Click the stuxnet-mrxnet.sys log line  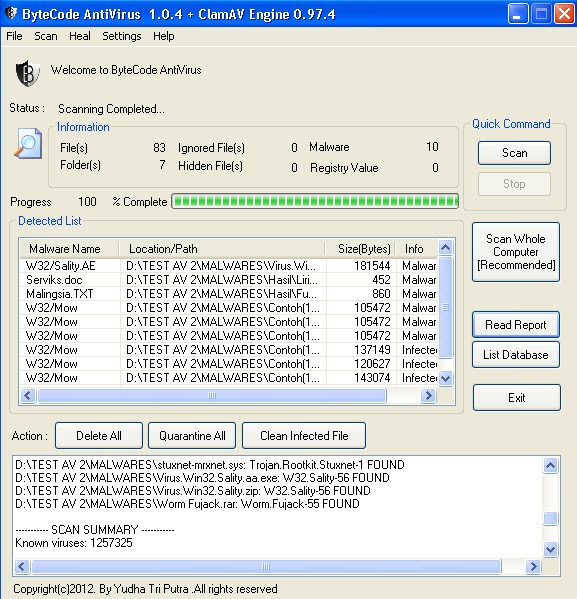coord(210,465)
